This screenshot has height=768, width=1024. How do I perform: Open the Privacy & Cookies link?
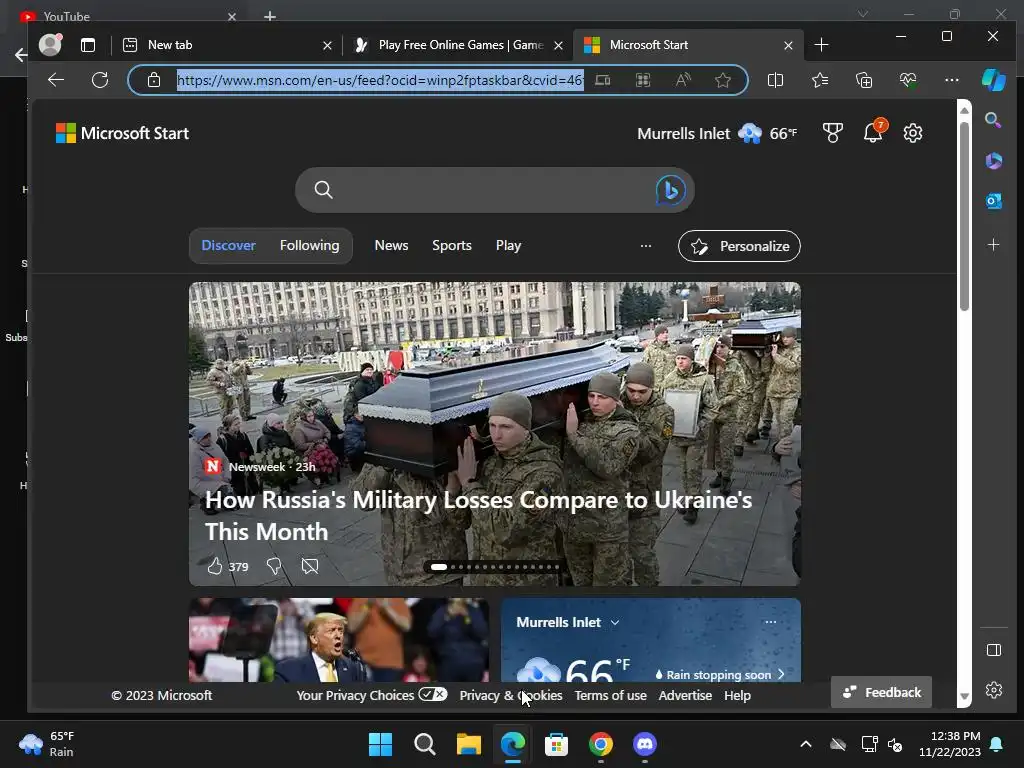[x=511, y=696]
